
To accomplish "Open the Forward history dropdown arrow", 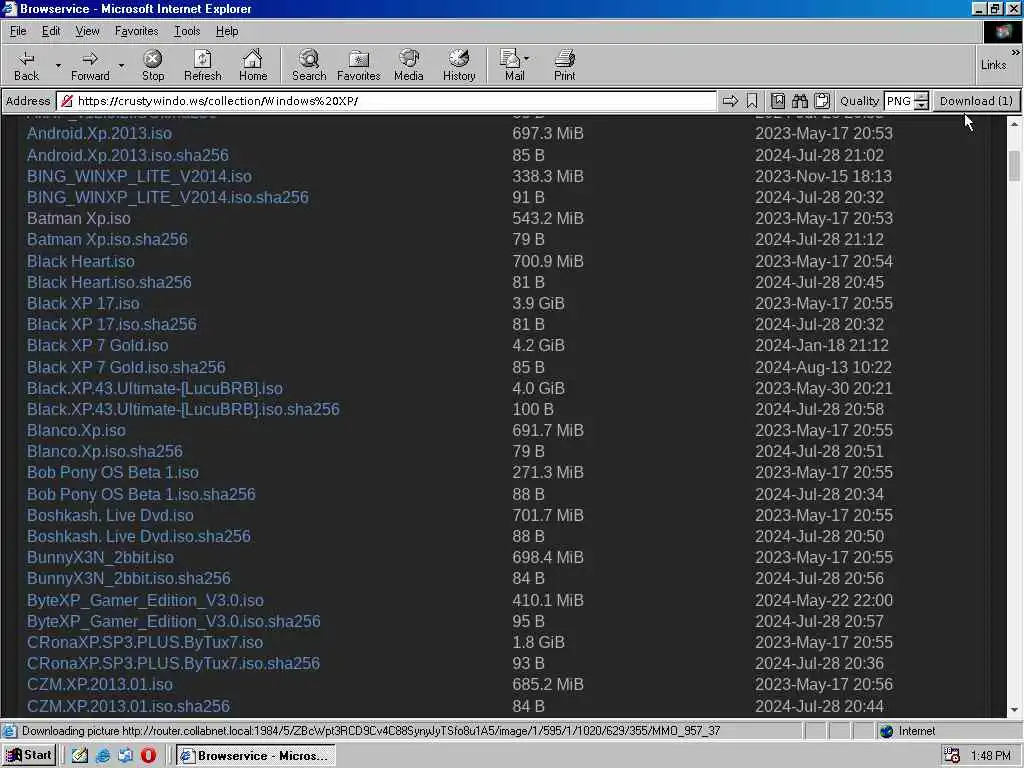I will [x=121, y=65].
